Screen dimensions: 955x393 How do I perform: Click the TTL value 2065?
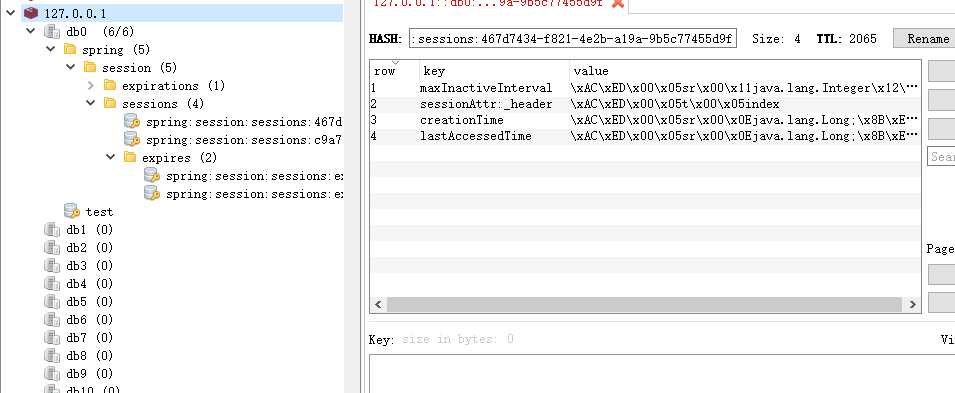(x=863, y=38)
